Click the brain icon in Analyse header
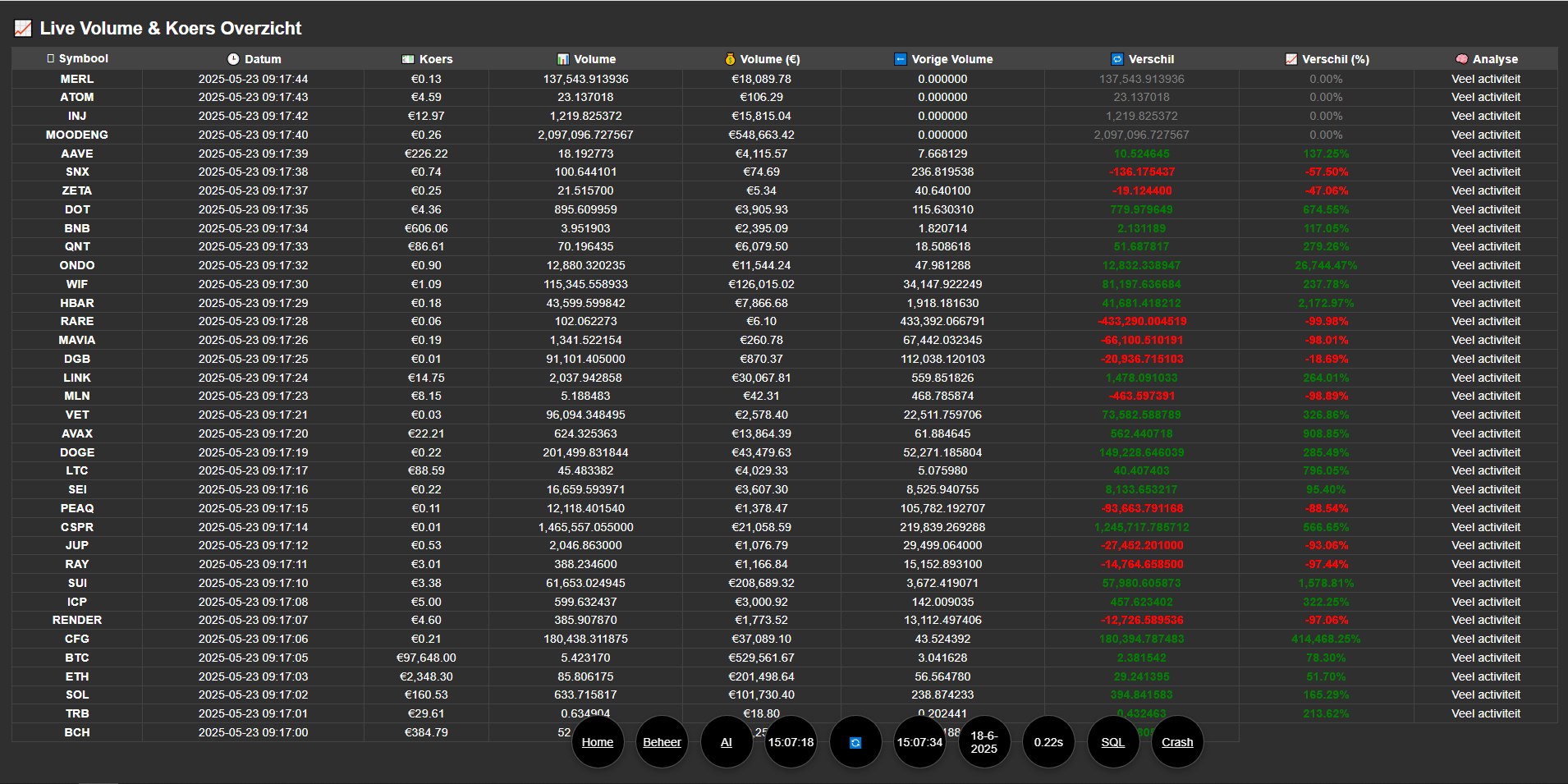 coord(1462,59)
